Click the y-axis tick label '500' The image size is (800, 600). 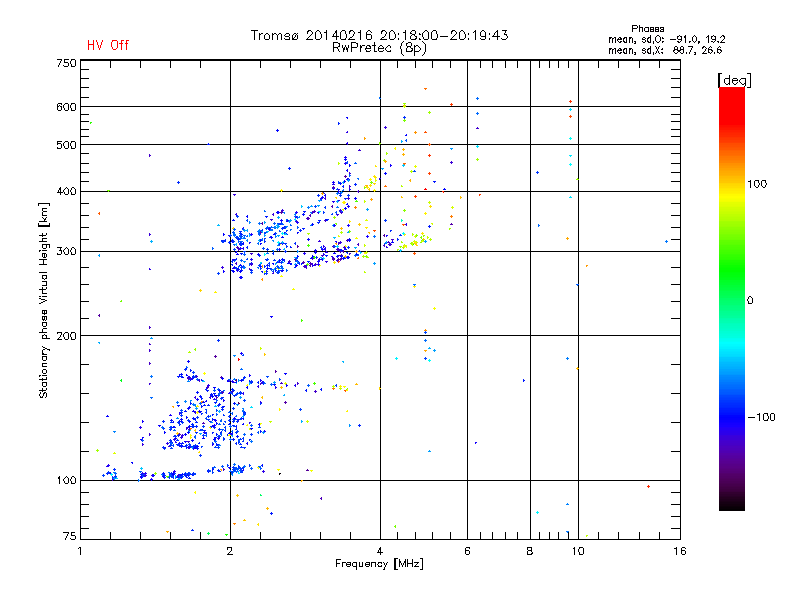pos(66,145)
